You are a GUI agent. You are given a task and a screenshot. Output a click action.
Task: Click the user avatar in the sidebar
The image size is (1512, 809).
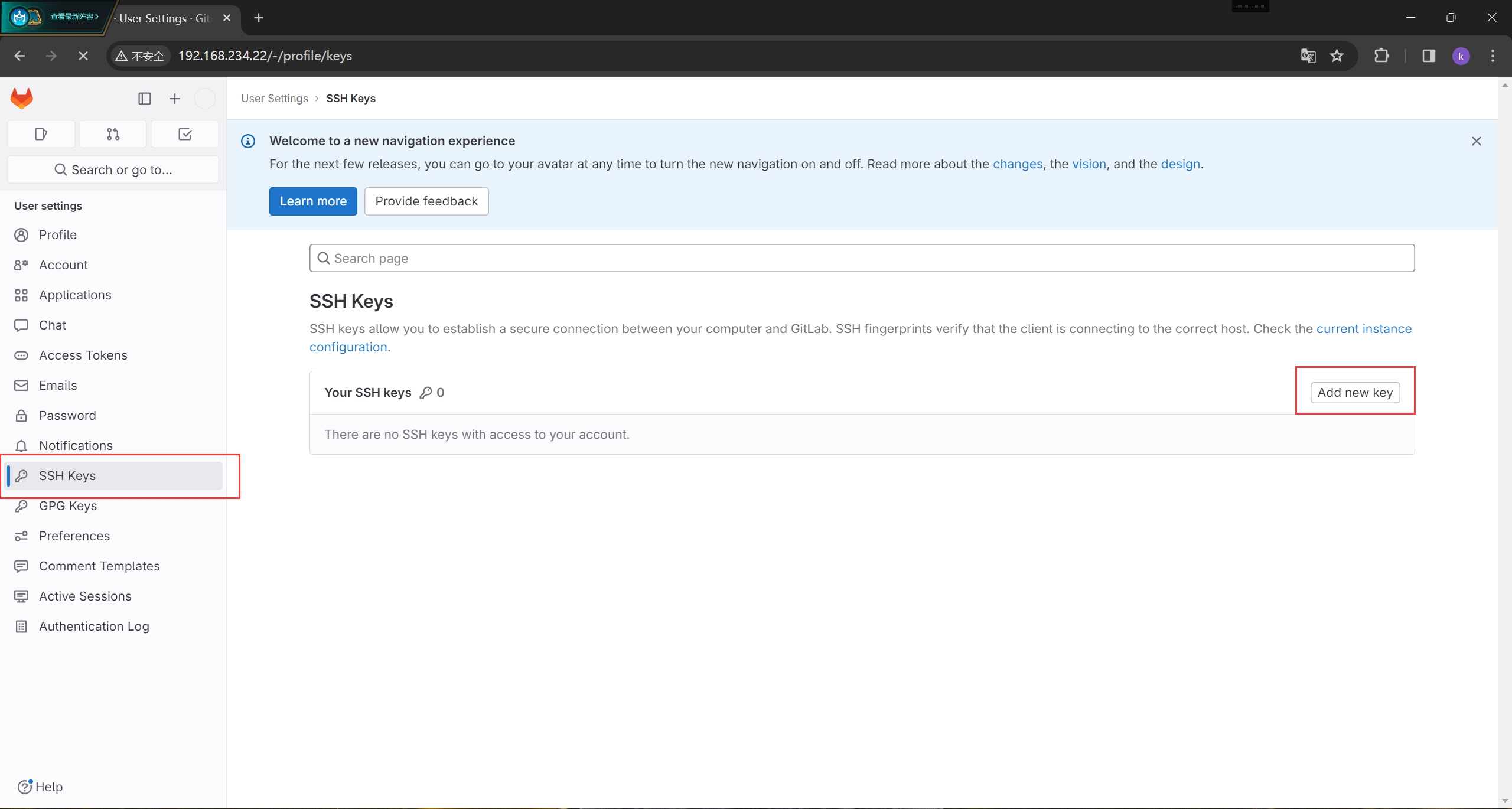205,99
